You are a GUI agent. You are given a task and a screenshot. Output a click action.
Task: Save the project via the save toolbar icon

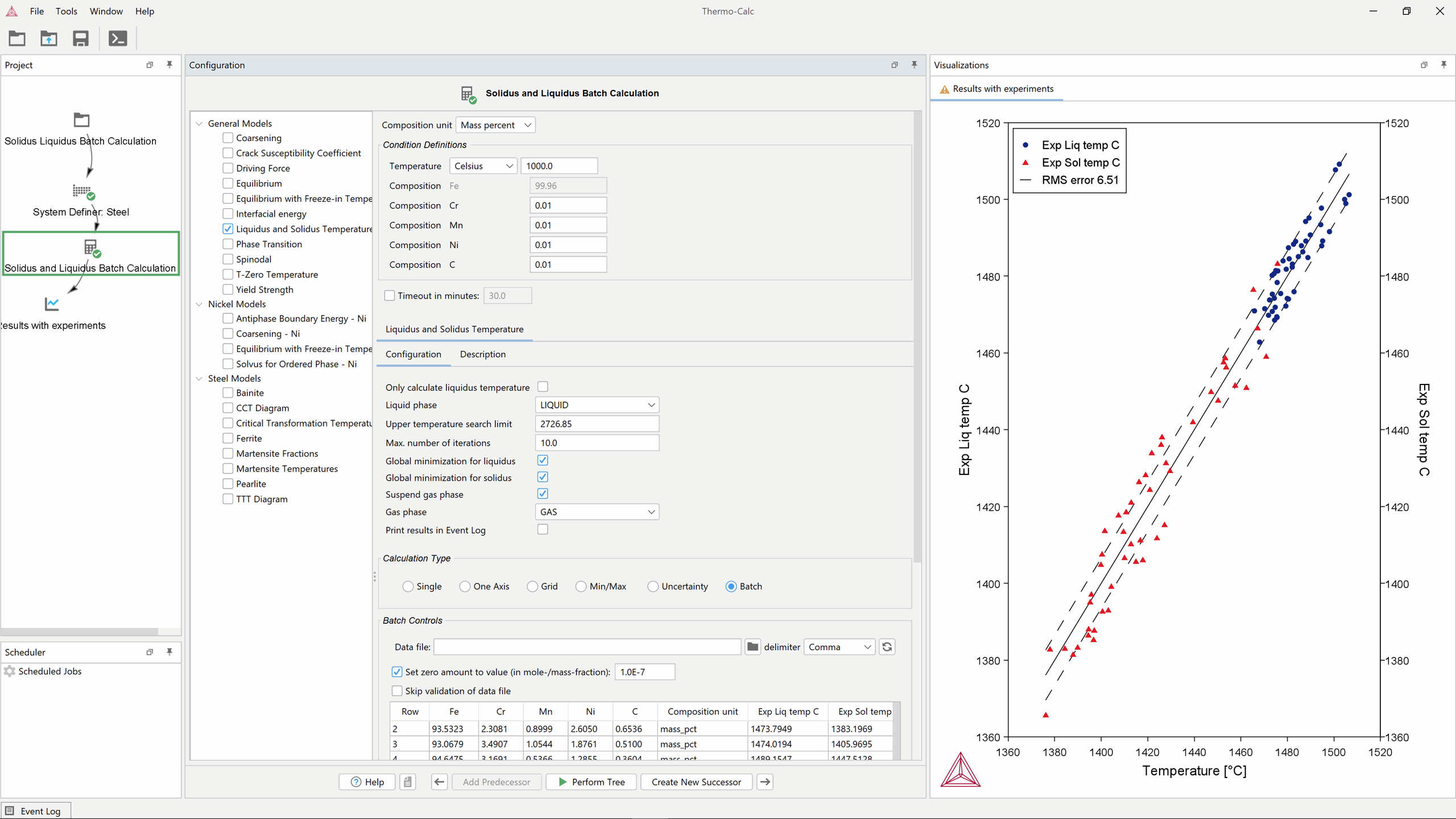80,38
